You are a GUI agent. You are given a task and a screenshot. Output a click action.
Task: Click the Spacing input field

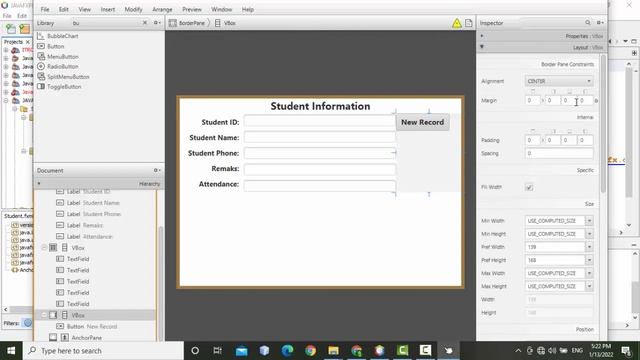tap(559, 153)
